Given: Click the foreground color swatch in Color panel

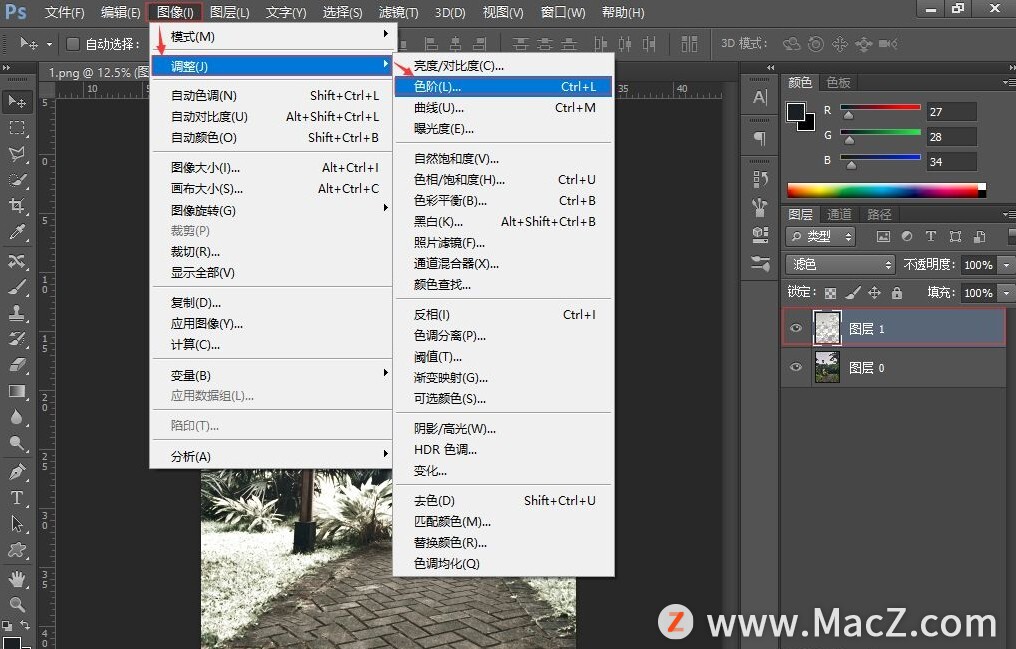Looking at the screenshot, I should [x=795, y=111].
